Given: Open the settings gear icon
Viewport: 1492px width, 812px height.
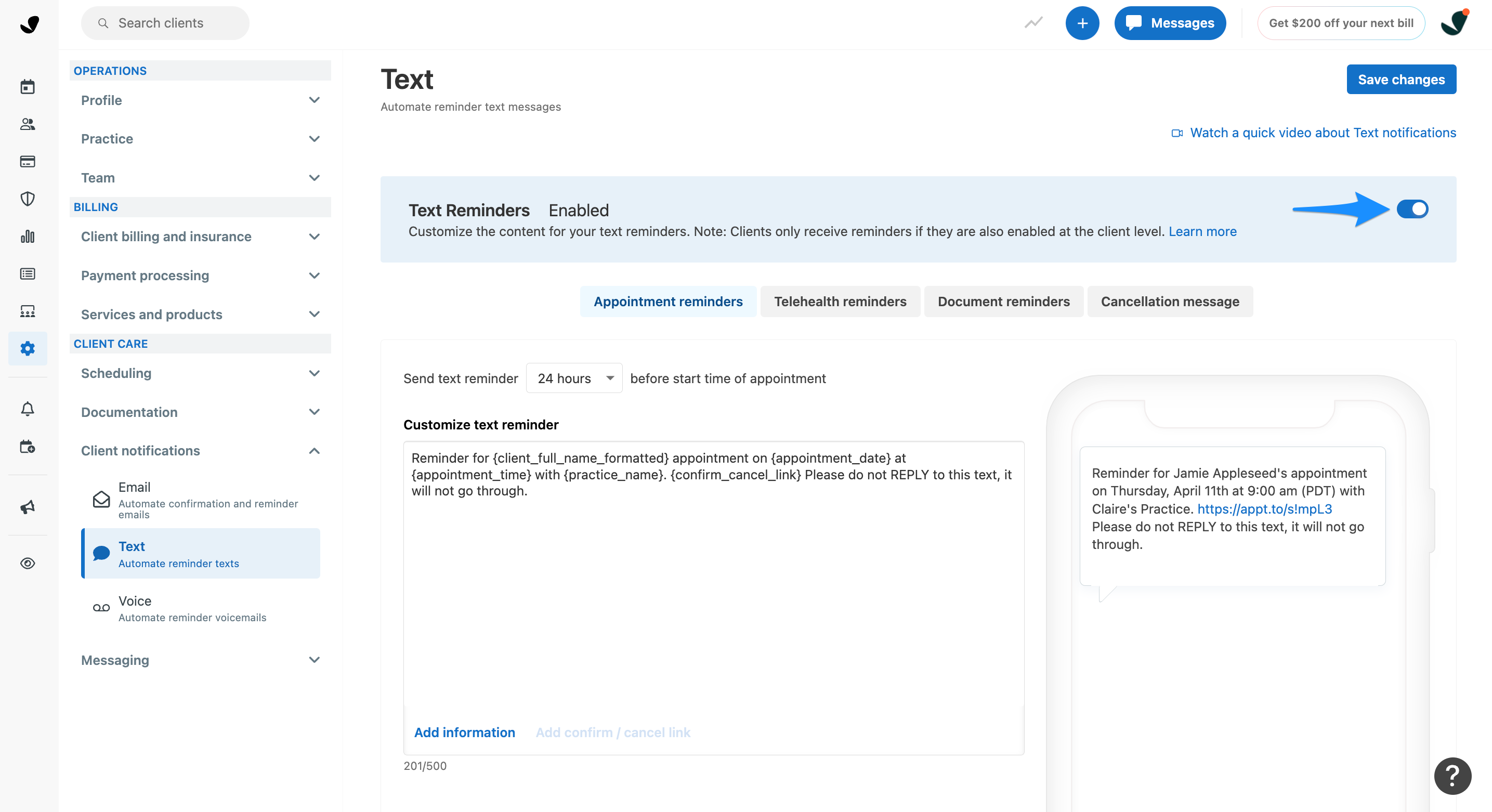Looking at the screenshot, I should (27, 348).
